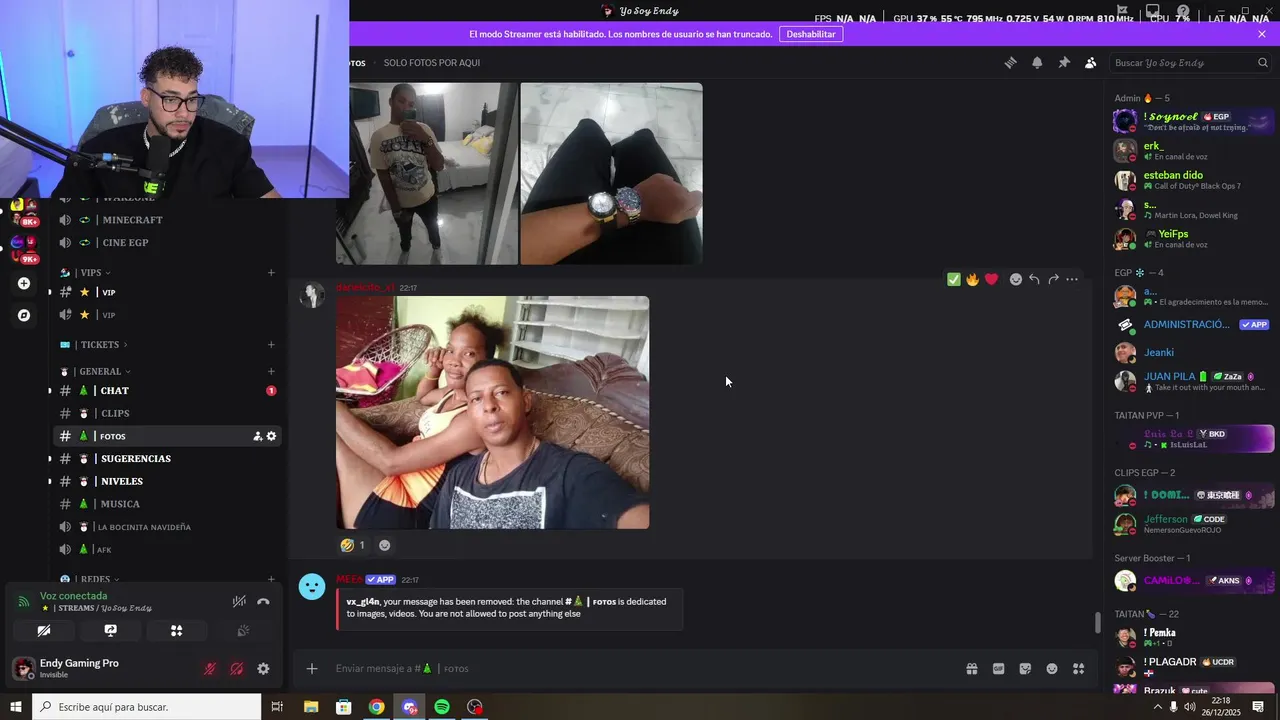Open notification settings bell icon
This screenshot has height=720, width=1280.
(x=1037, y=62)
